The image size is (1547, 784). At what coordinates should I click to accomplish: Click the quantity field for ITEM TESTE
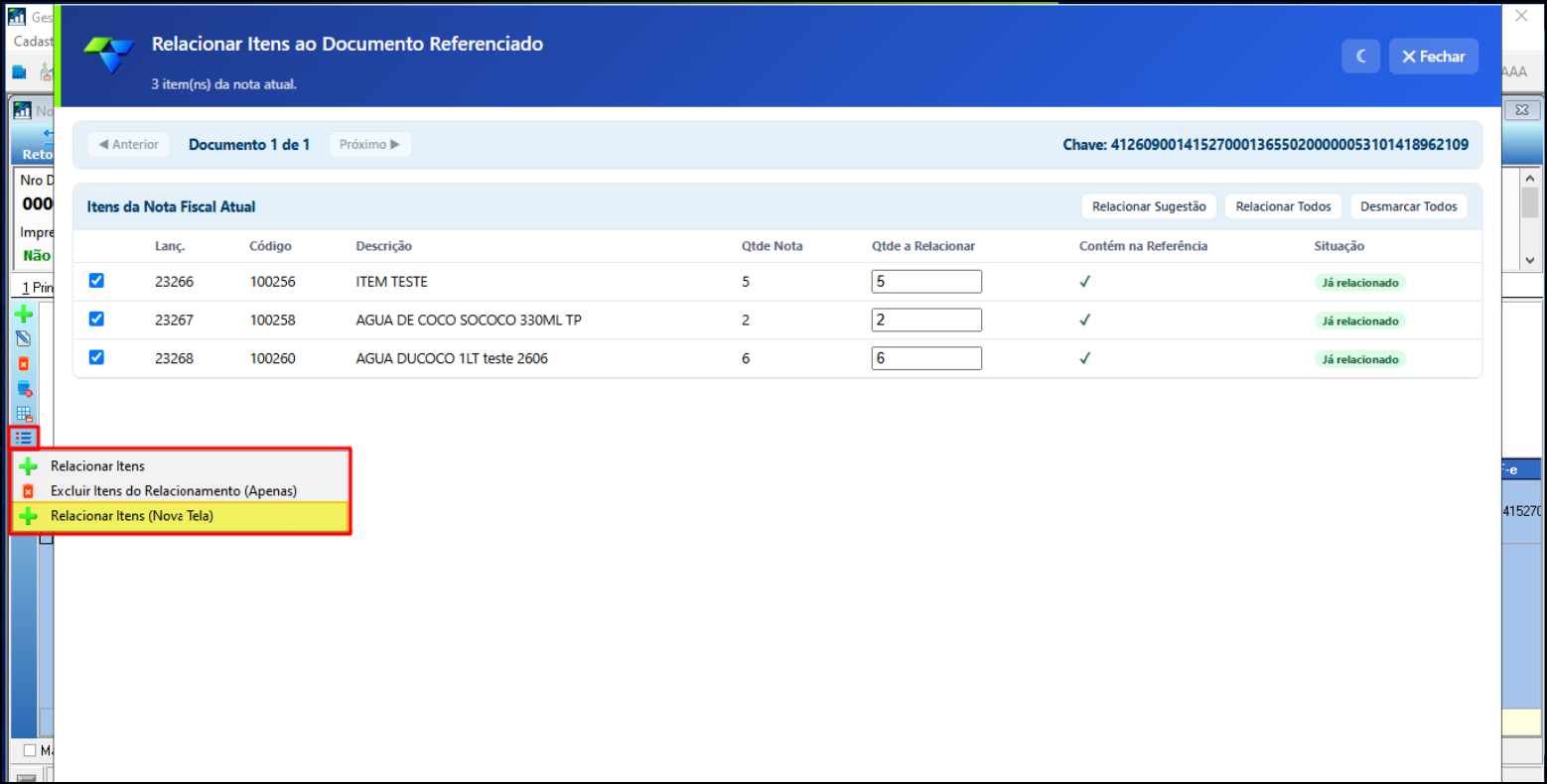coord(926,282)
